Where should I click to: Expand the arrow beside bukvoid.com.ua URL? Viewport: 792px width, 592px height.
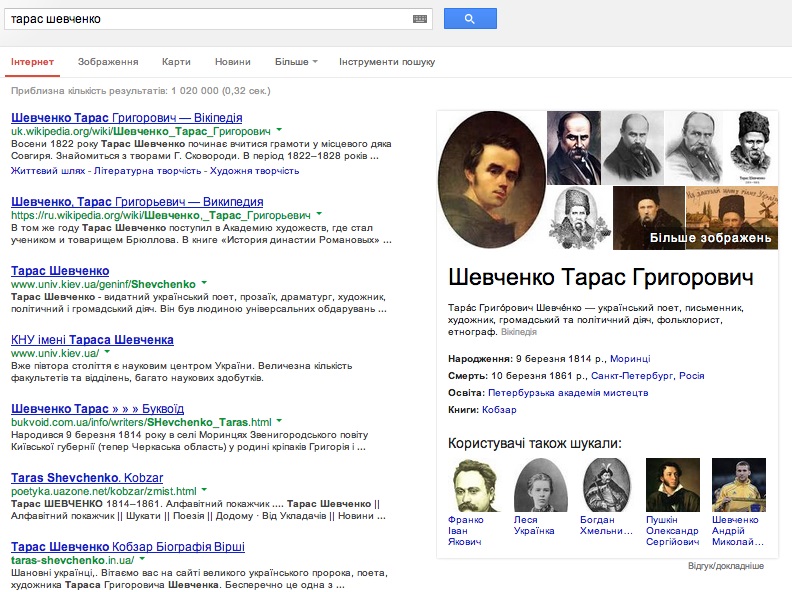point(279,421)
